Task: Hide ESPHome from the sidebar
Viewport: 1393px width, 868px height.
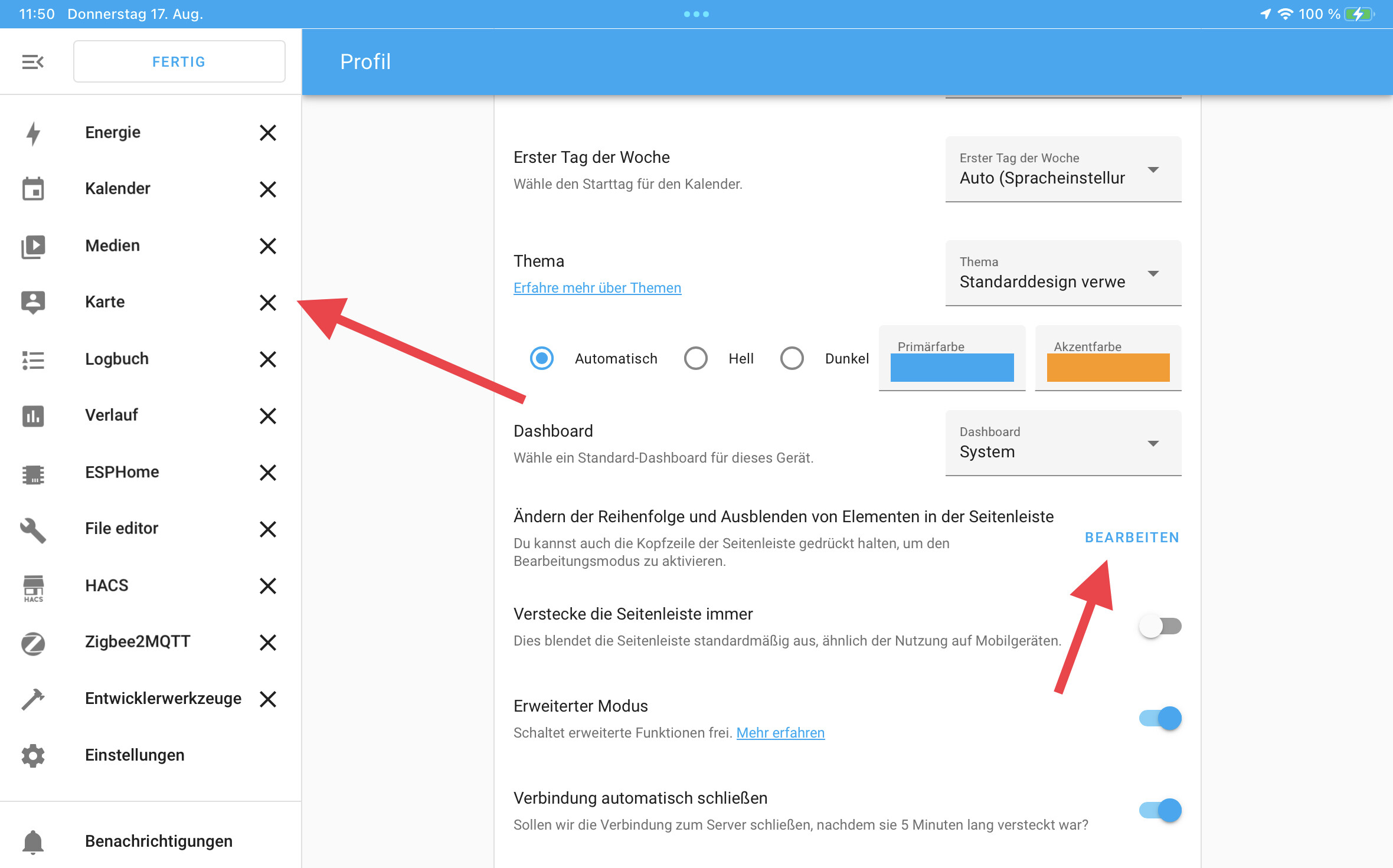Action: [268, 473]
